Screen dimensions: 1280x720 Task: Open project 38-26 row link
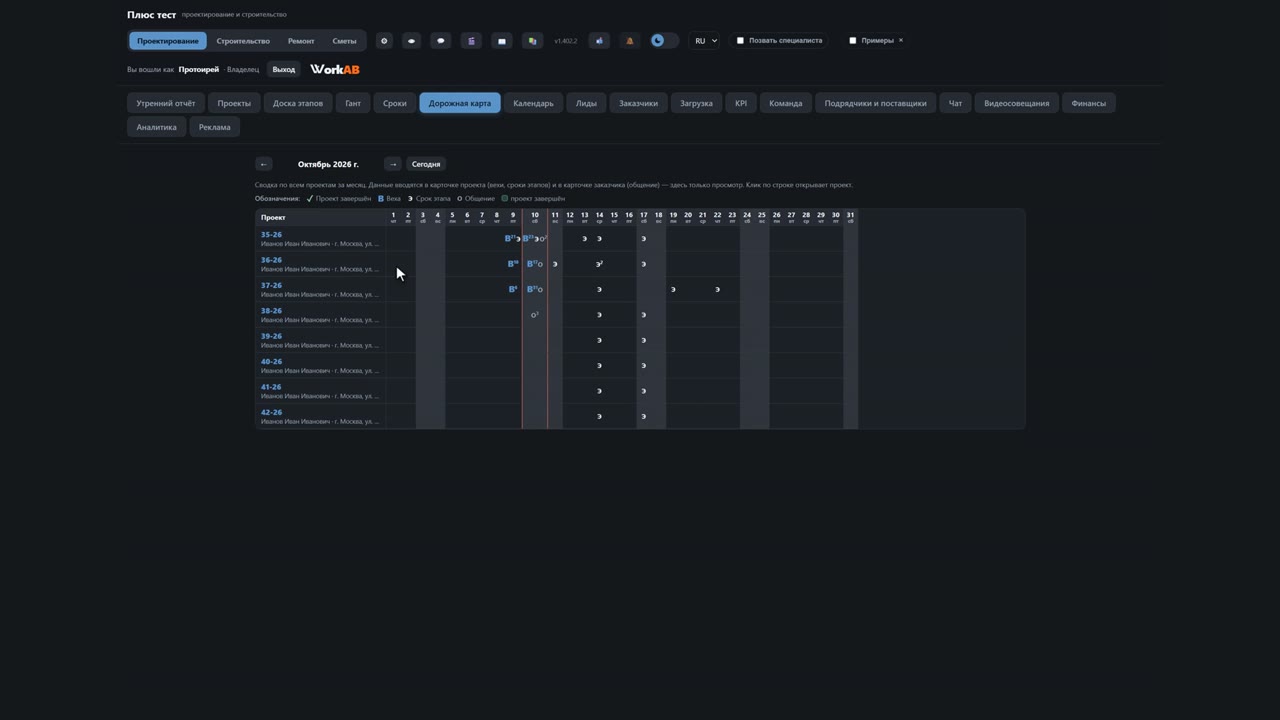pyautogui.click(x=271, y=311)
